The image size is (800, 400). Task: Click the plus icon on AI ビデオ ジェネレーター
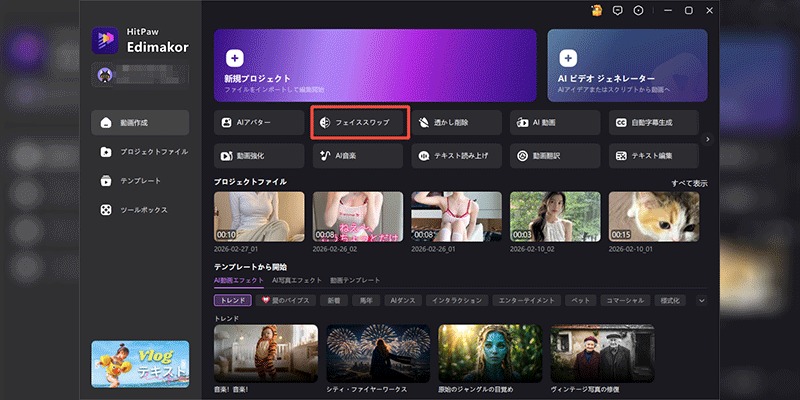(x=568, y=58)
